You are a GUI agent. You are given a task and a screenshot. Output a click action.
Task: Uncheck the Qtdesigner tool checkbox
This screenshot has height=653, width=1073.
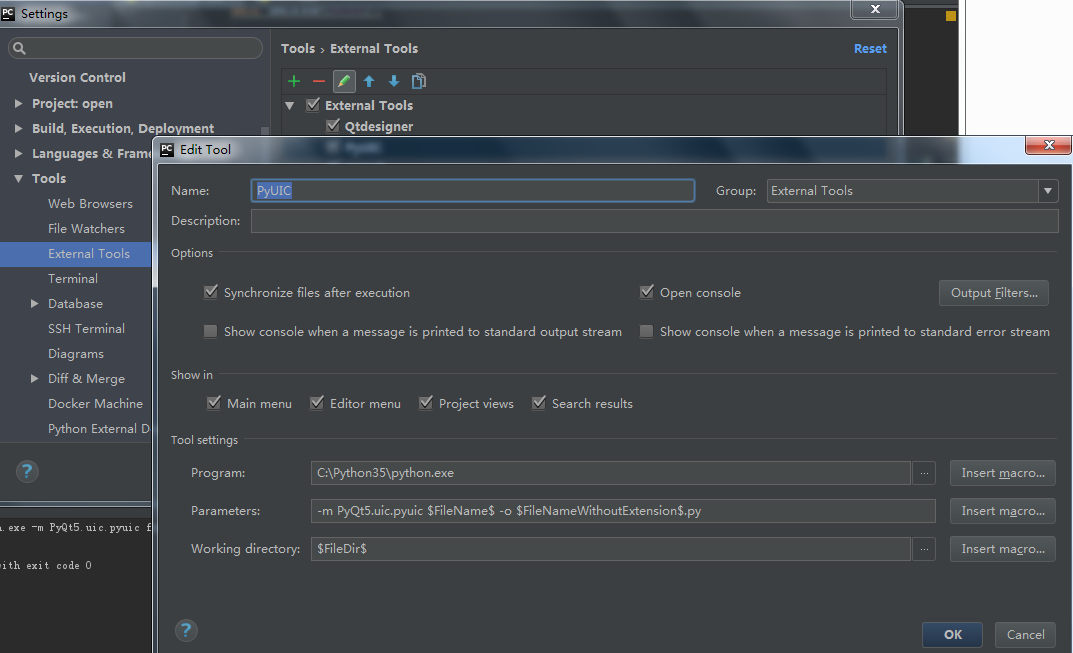(333, 126)
